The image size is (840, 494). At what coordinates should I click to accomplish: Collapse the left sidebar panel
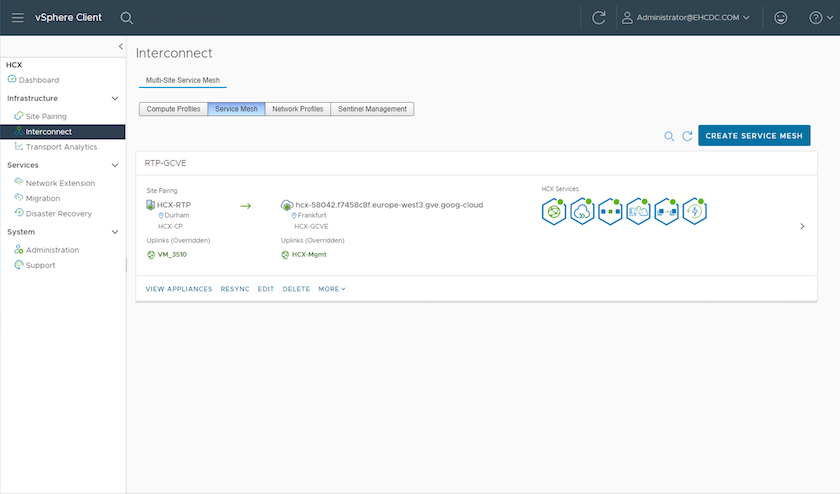coord(120,47)
